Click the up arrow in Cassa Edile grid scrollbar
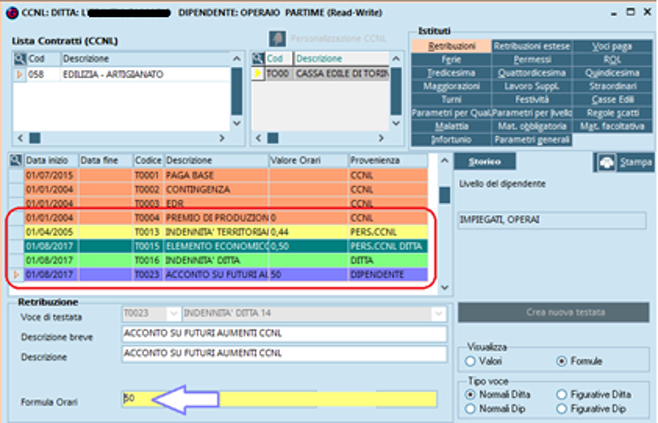Image resolution: width=658 pixels, height=423 pixels. [396, 59]
